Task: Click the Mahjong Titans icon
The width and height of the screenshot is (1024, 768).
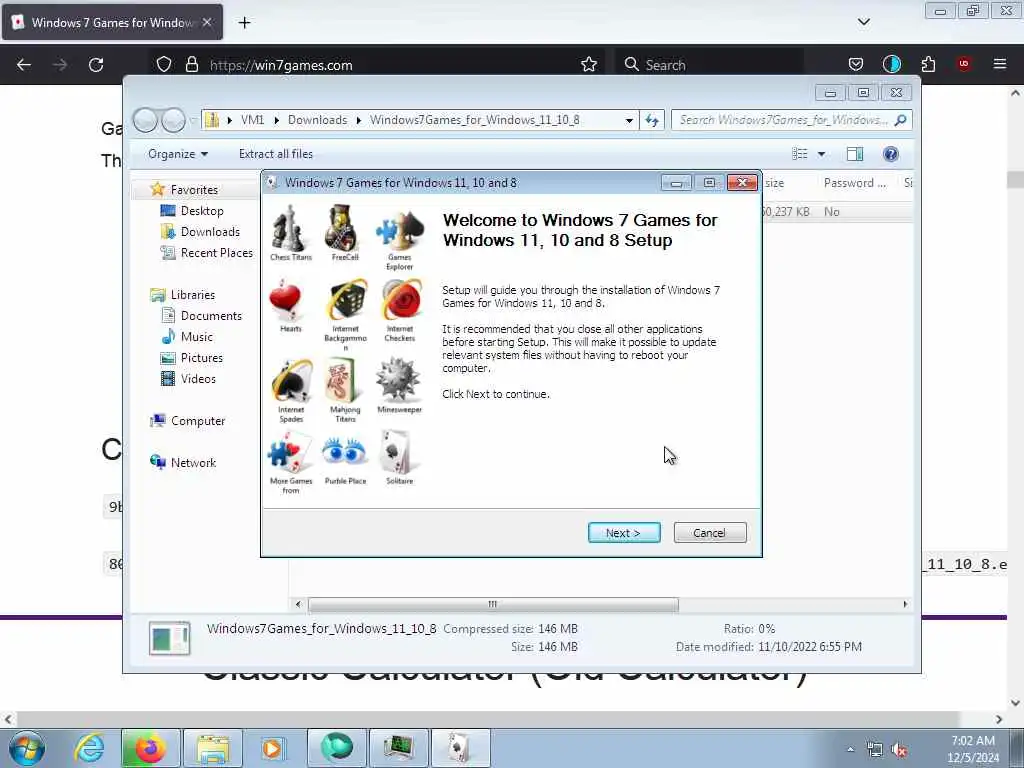Action: click(x=342, y=381)
